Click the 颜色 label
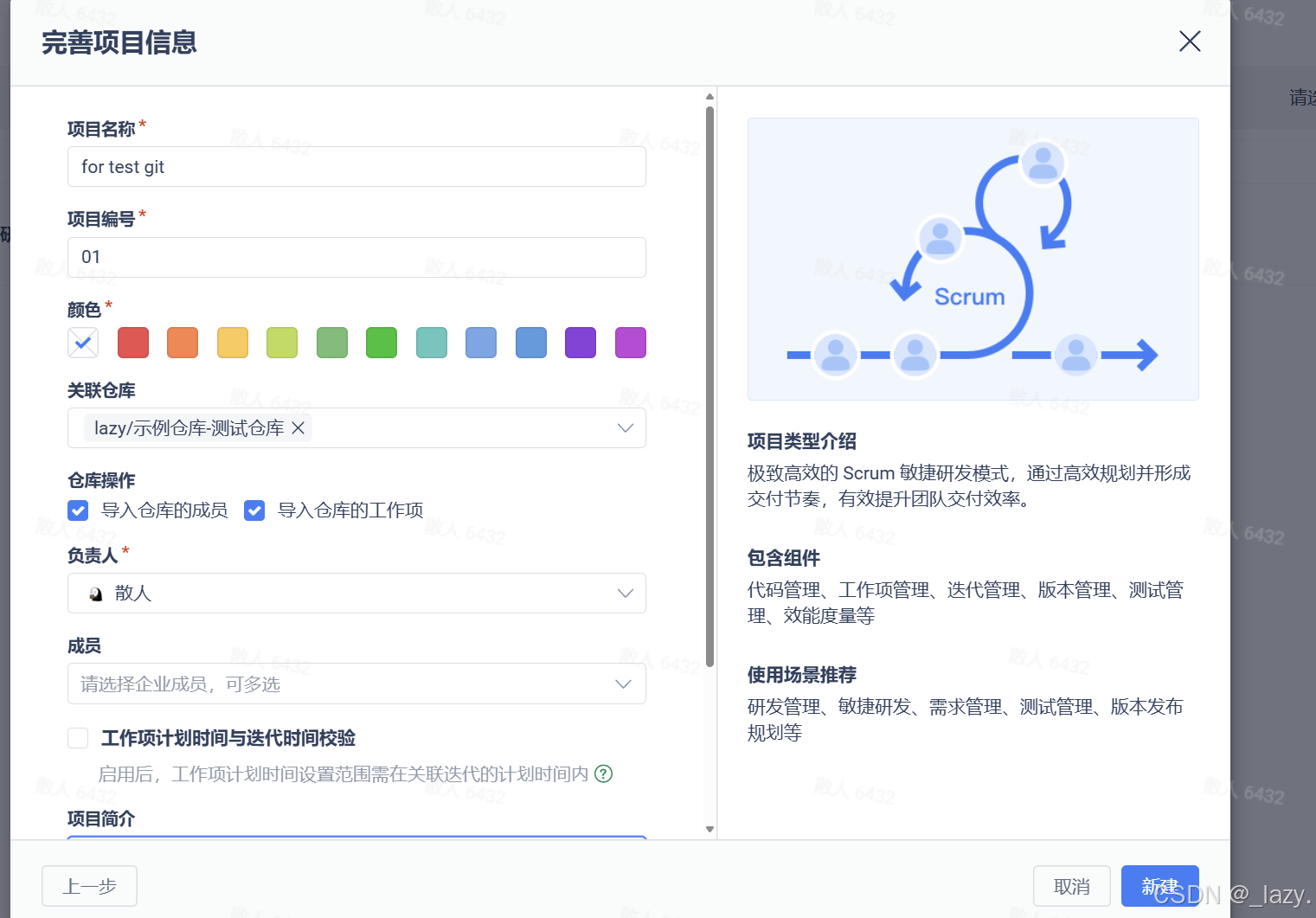Screen dimensions: 1316x918 84,310
